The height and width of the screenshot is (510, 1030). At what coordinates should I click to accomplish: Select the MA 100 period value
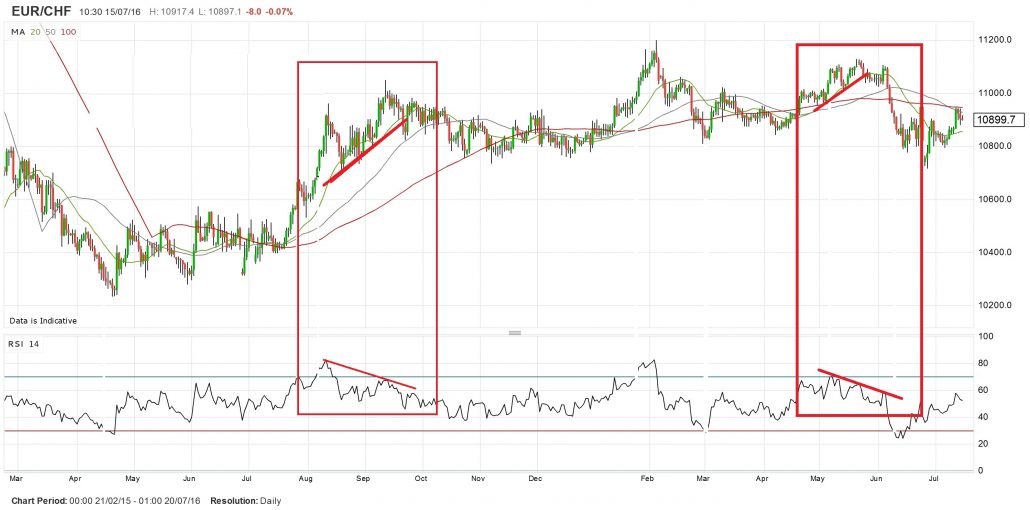68,31
